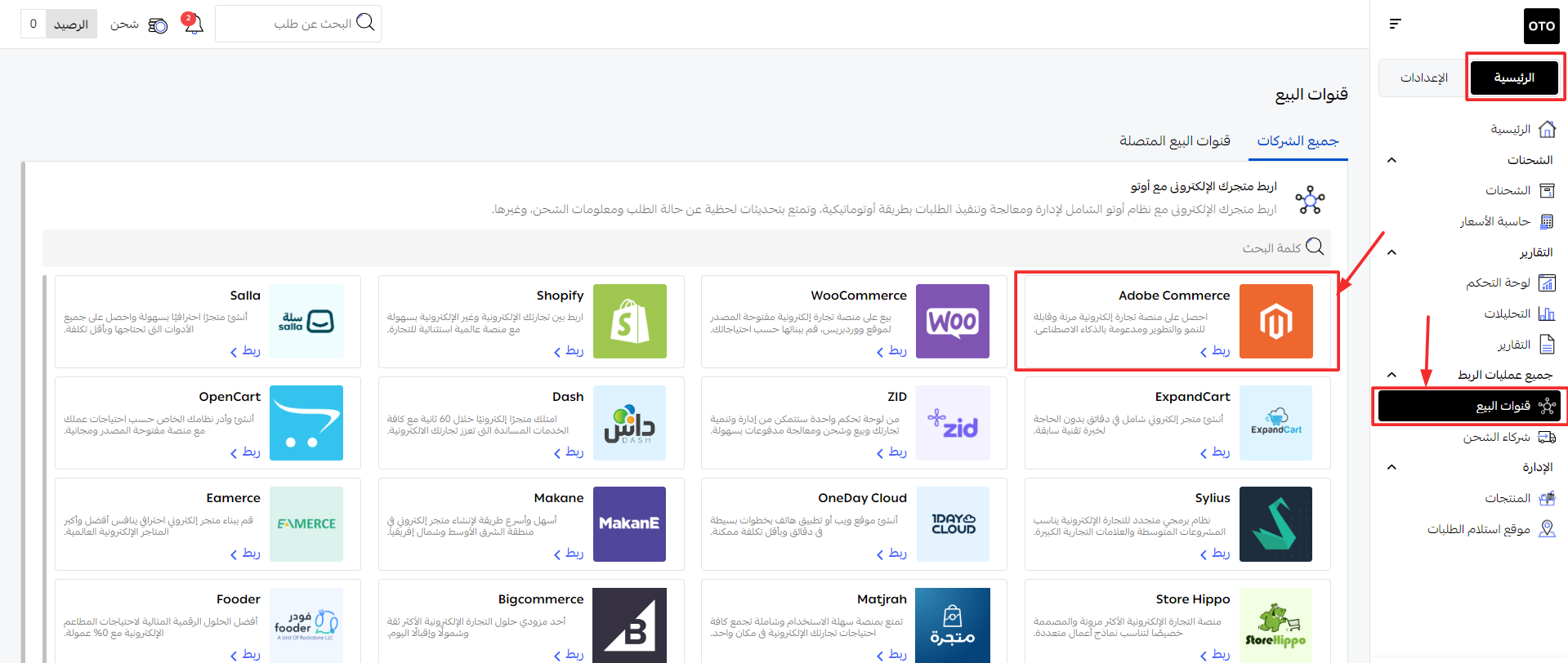Image resolution: width=1568 pixels, height=663 pixels.
Task: Collapse the الشحنات section chevron
Action: pos(1392,160)
